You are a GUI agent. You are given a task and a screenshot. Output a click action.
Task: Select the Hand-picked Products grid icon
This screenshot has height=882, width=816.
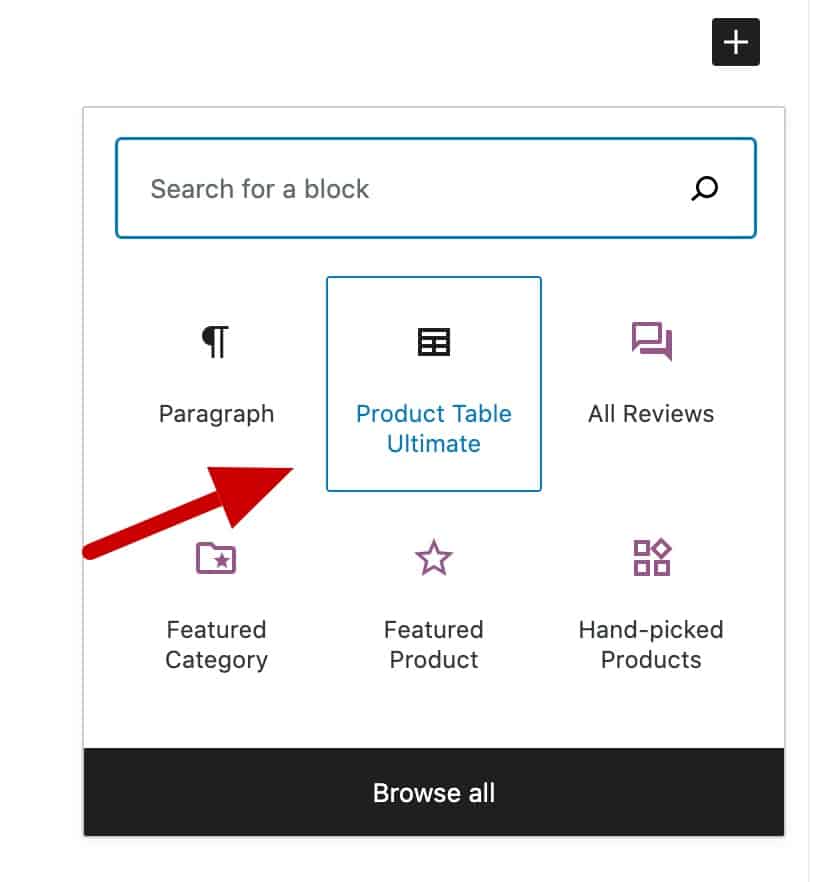pyautogui.click(x=651, y=557)
